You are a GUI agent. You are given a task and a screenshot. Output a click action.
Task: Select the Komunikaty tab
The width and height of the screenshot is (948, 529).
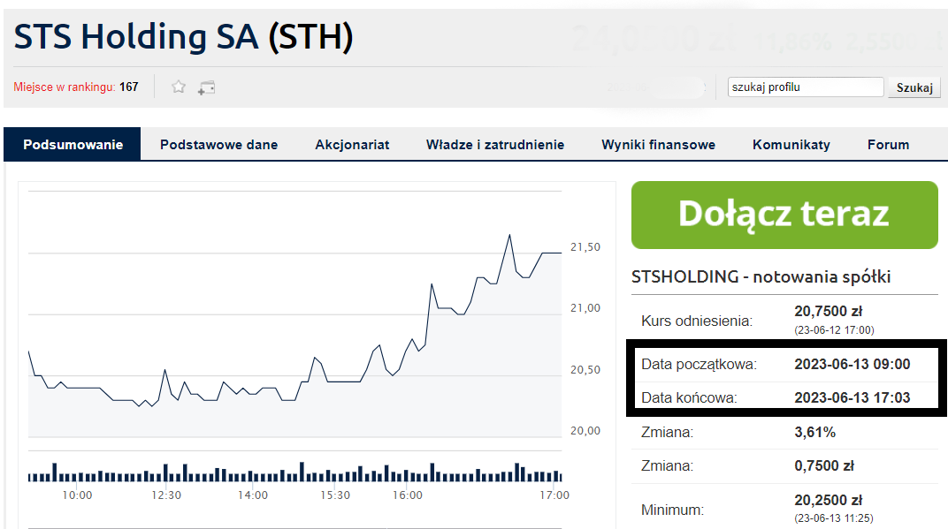(791, 144)
